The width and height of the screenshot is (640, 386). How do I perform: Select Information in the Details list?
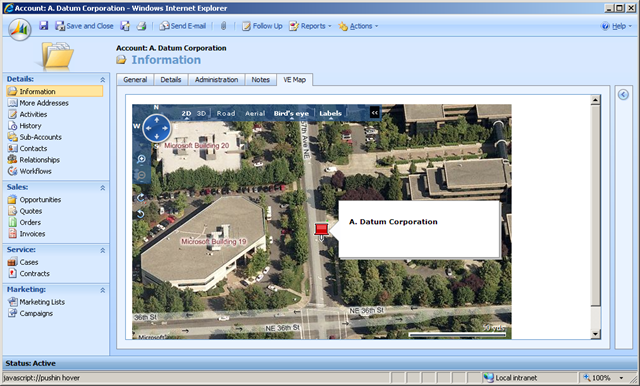pos(55,91)
